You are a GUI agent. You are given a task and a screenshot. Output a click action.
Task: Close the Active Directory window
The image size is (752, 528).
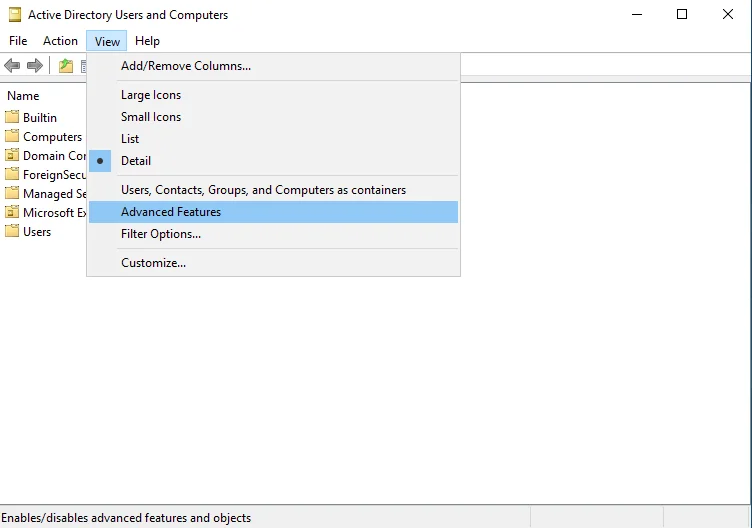(728, 14)
